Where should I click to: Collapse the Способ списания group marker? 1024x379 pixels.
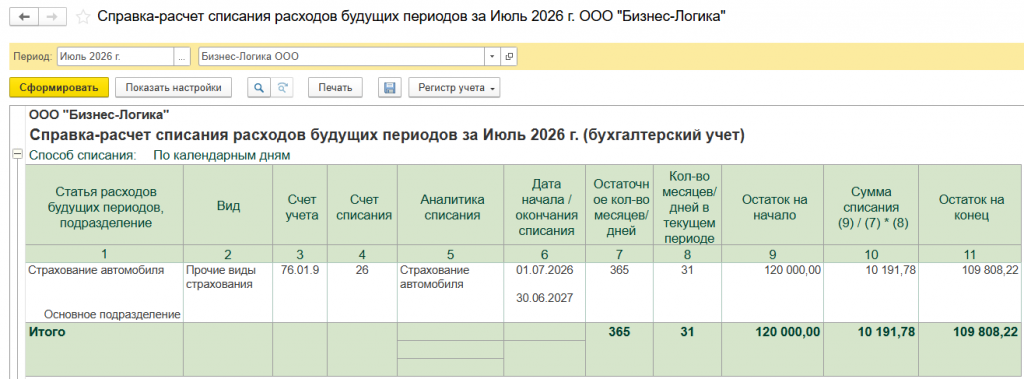point(17,155)
